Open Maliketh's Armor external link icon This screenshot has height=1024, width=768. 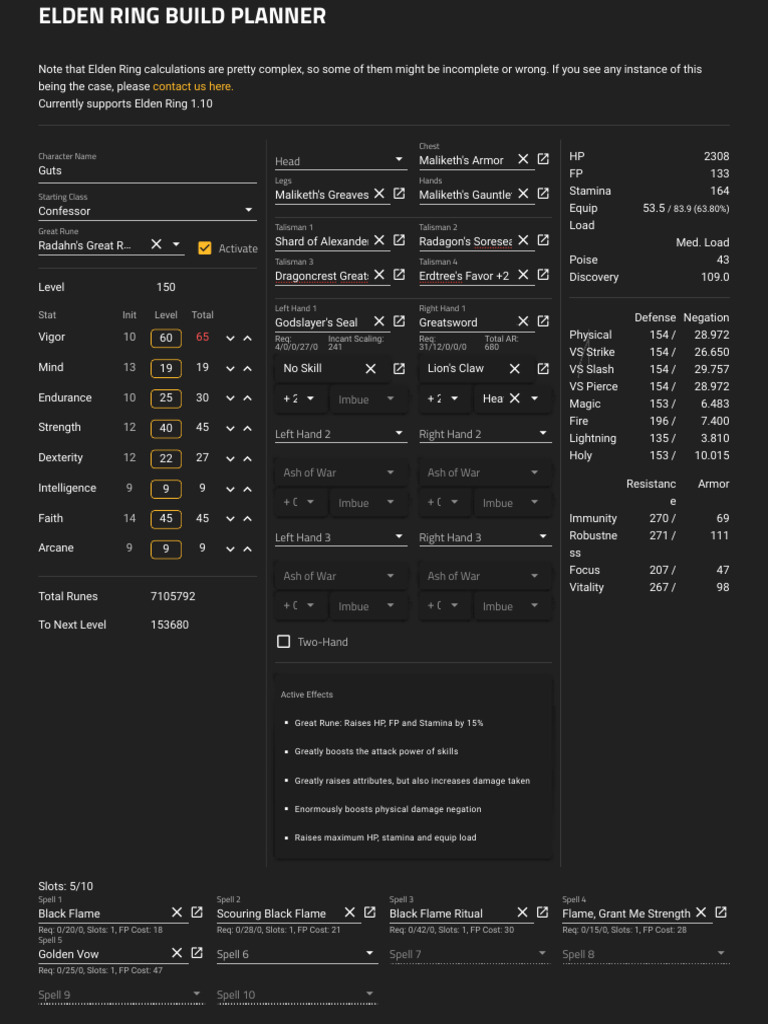coord(543,159)
